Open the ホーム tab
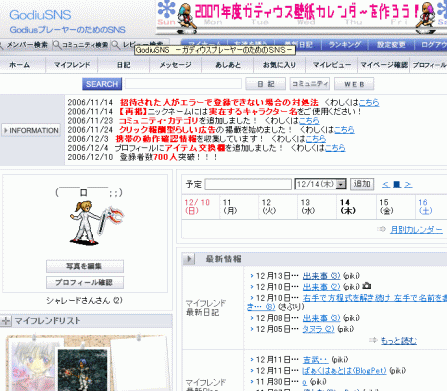 pos(19,65)
